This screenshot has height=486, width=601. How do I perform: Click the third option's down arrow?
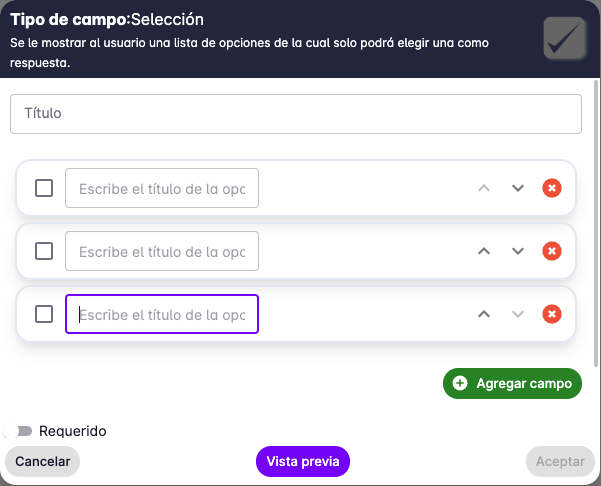coord(518,314)
